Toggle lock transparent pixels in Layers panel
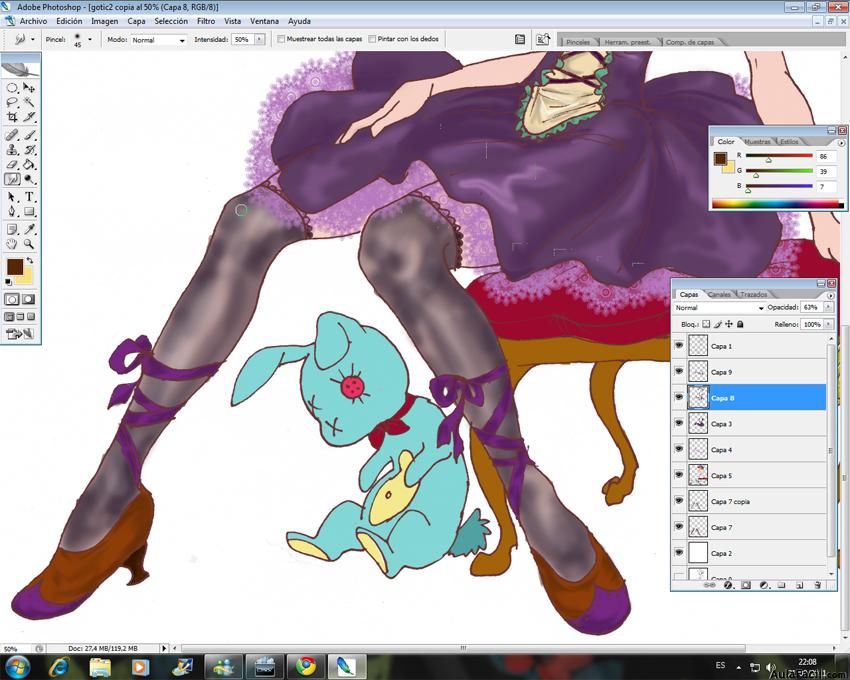Image resolution: width=850 pixels, height=680 pixels. tap(706, 324)
